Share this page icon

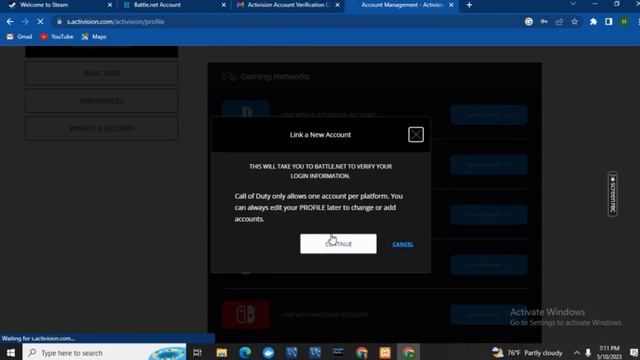[x=559, y=22]
